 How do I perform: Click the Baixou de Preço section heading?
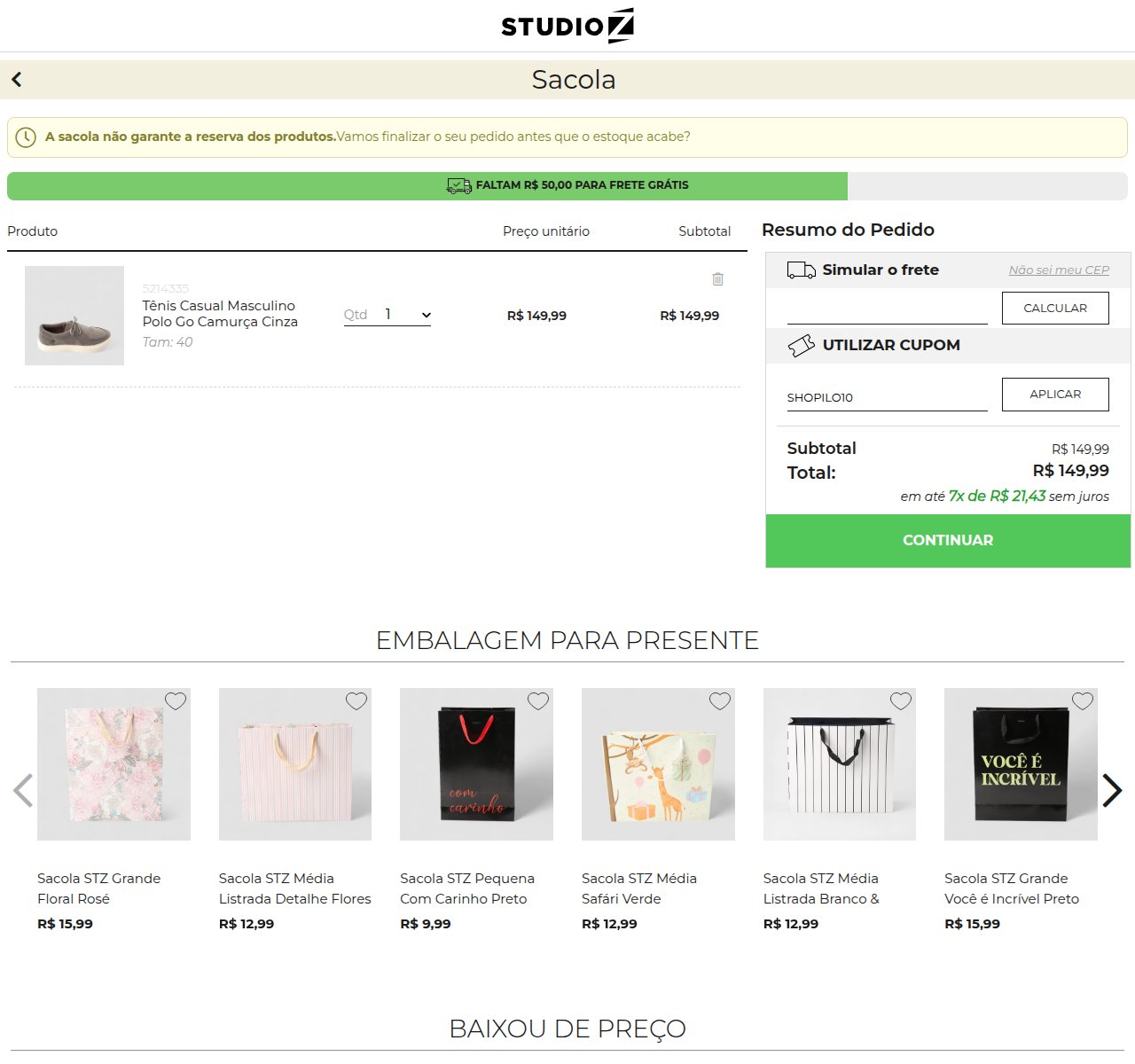point(567,1029)
